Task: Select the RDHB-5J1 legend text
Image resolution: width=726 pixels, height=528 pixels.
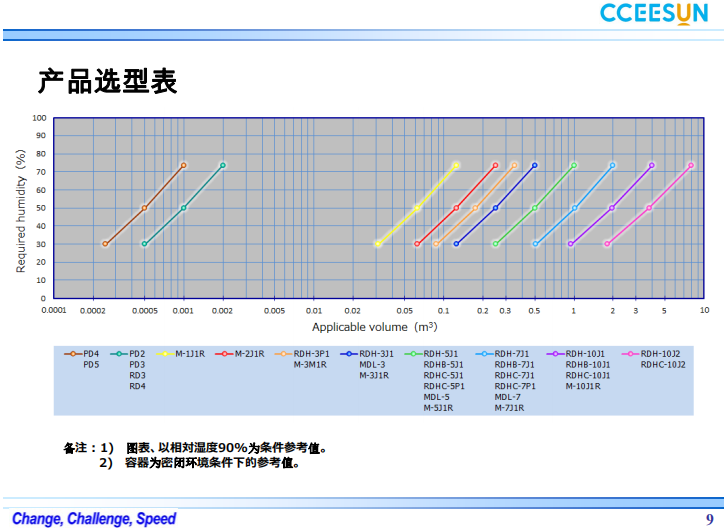Action: (x=443, y=365)
